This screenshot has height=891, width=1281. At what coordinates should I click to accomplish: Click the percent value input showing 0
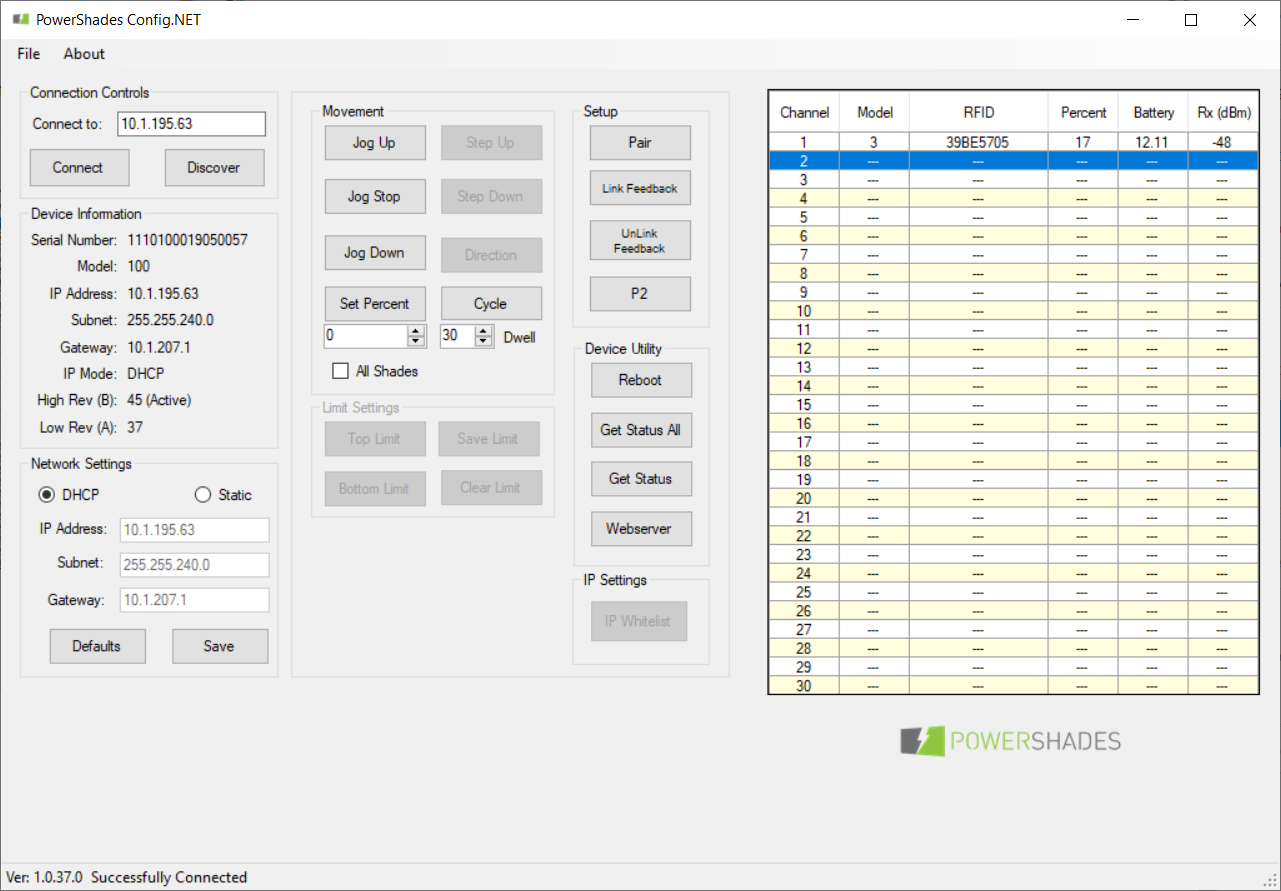366,336
